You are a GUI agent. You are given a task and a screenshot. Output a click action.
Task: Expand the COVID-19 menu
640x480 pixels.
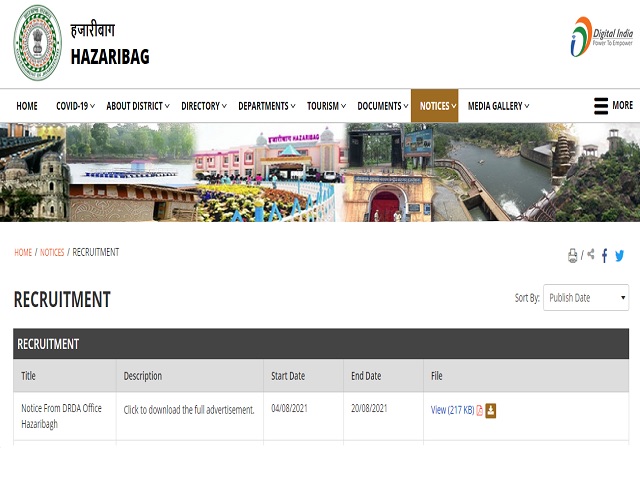(x=76, y=106)
